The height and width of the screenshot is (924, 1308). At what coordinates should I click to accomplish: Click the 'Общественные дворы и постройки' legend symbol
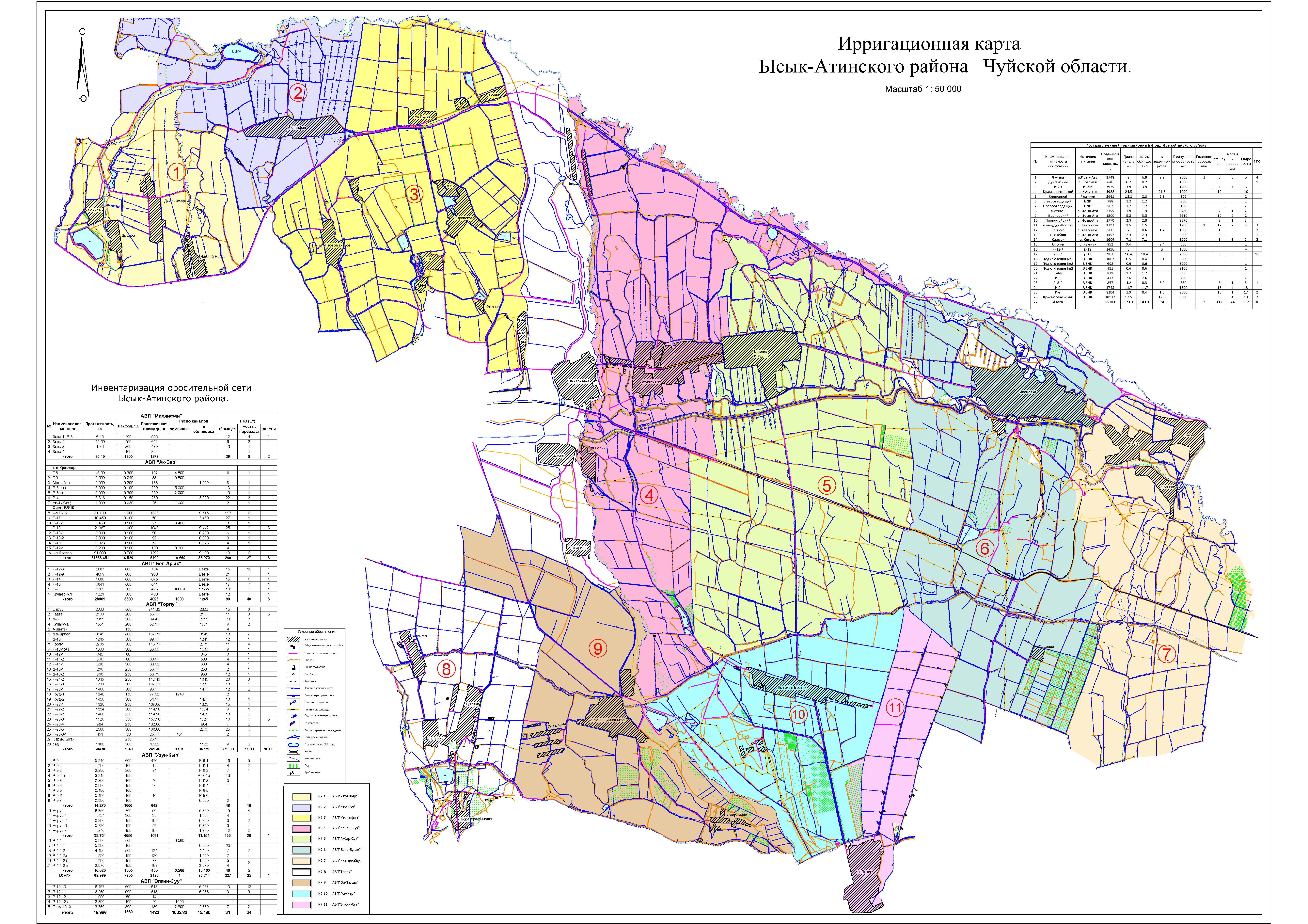click(x=293, y=646)
